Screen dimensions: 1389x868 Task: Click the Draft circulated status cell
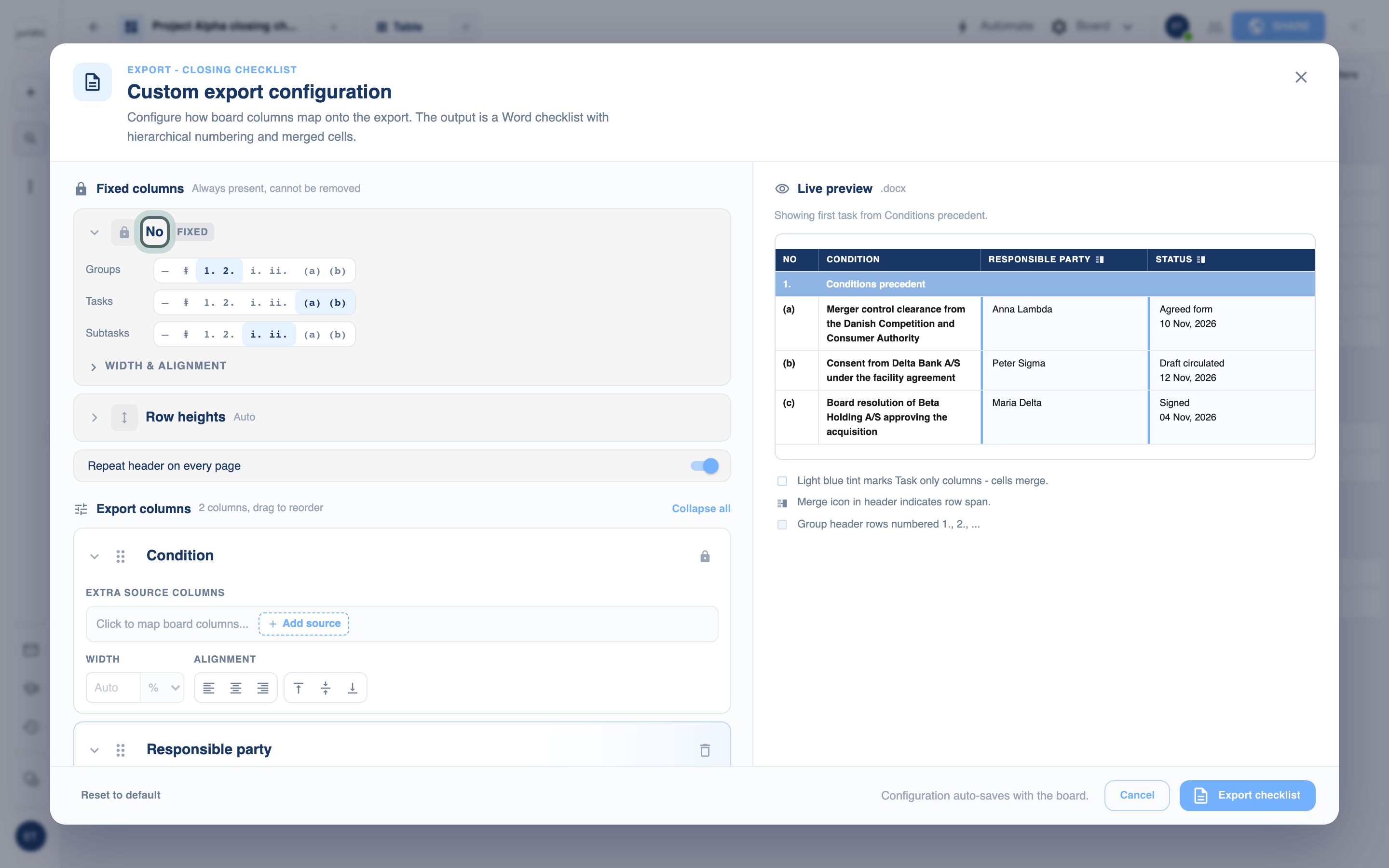pos(1232,370)
